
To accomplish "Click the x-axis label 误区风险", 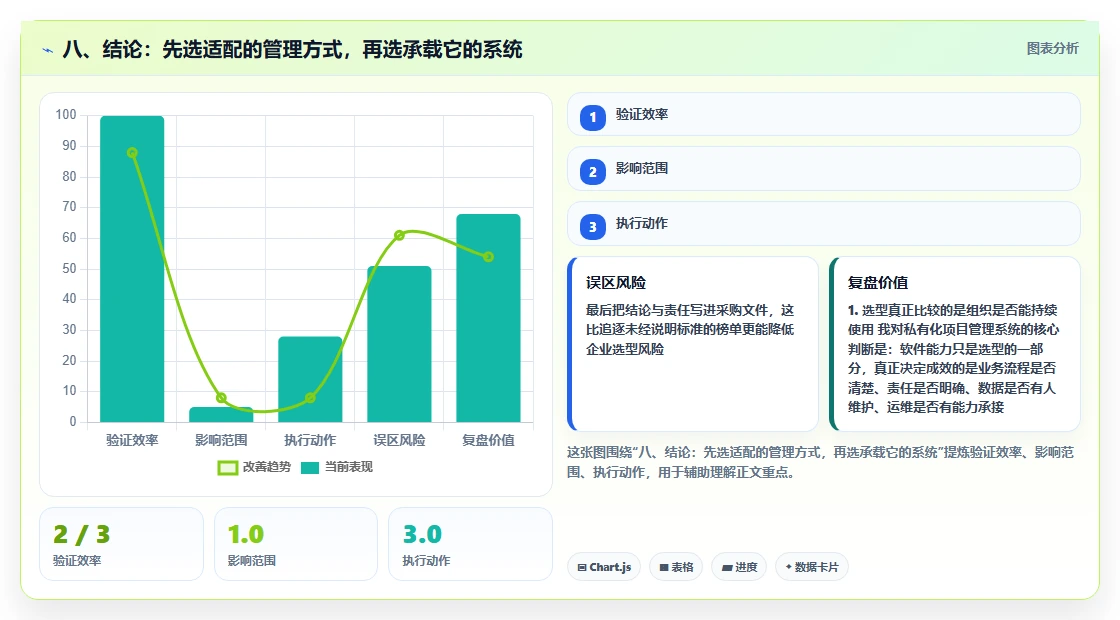I will (x=399, y=440).
